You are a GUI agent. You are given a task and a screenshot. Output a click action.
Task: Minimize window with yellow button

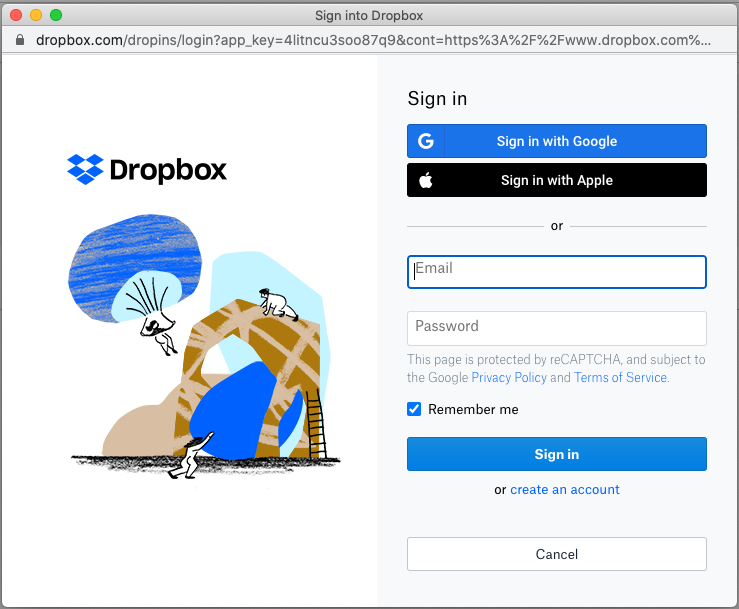coord(36,15)
